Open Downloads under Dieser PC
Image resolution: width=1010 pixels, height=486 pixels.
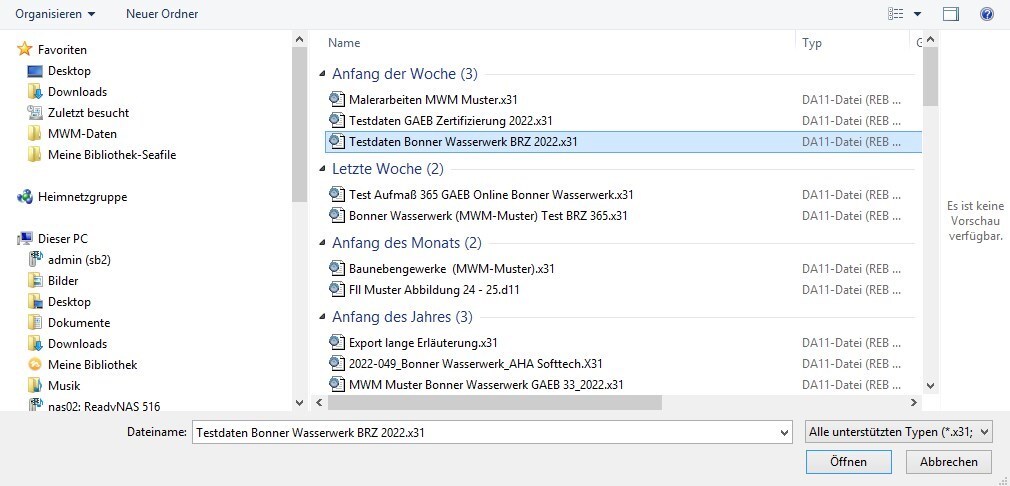77,344
